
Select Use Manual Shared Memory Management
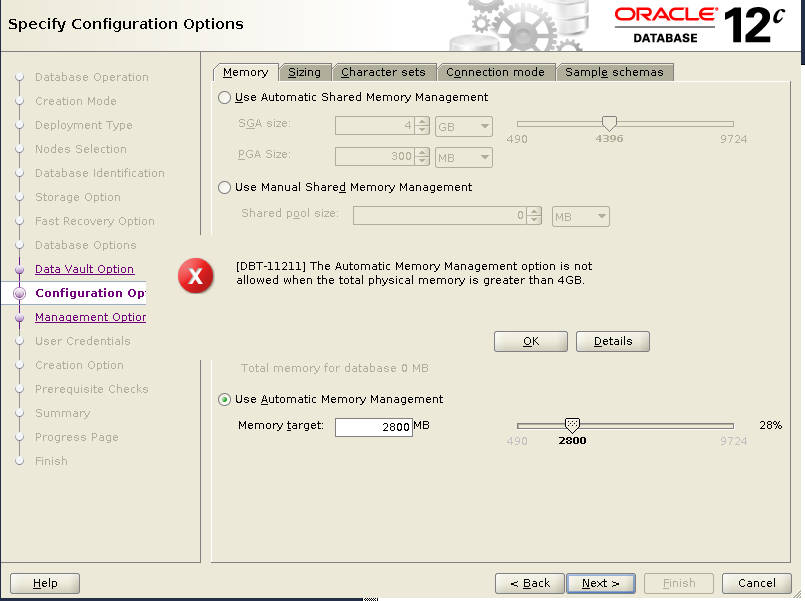pyautogui.click(x=224, y=188)
